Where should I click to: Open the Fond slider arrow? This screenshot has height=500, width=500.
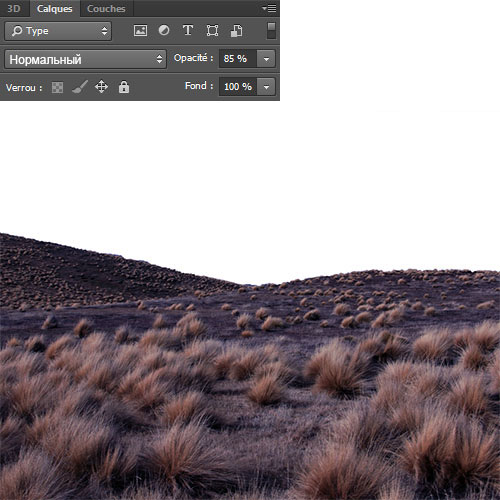pos(266,87)
